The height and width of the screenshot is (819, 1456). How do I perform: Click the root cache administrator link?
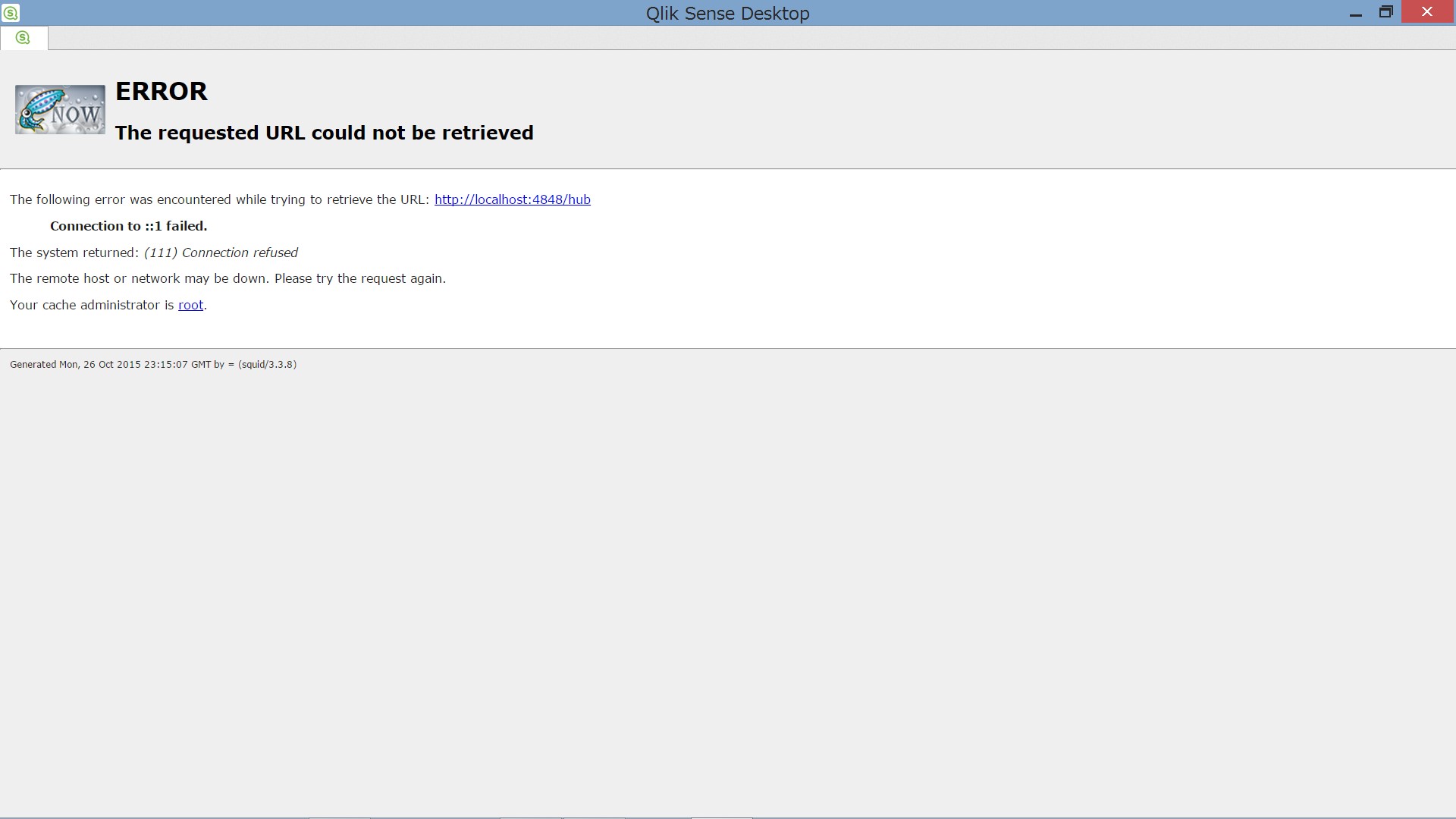(x=190, y=305)
